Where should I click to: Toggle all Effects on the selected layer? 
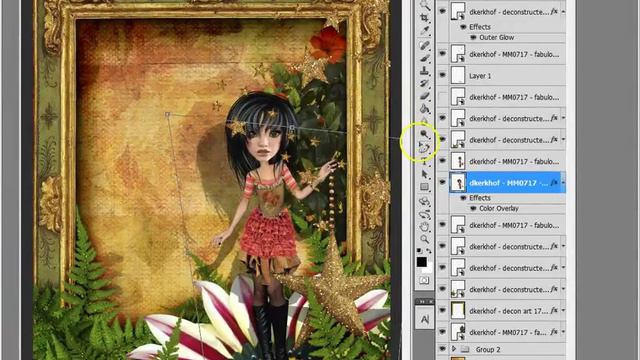463,198
